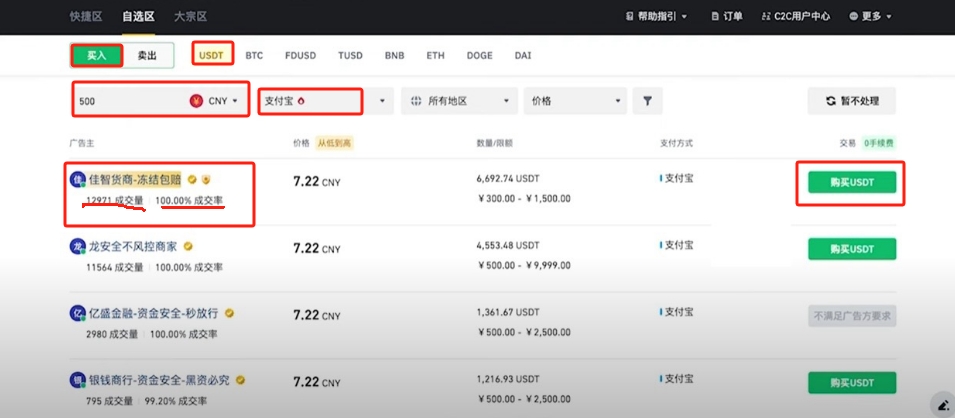Expand the 所有地区 region dropdown
The height and width of the screenshot is (418, 955).
tap(460, 101)
